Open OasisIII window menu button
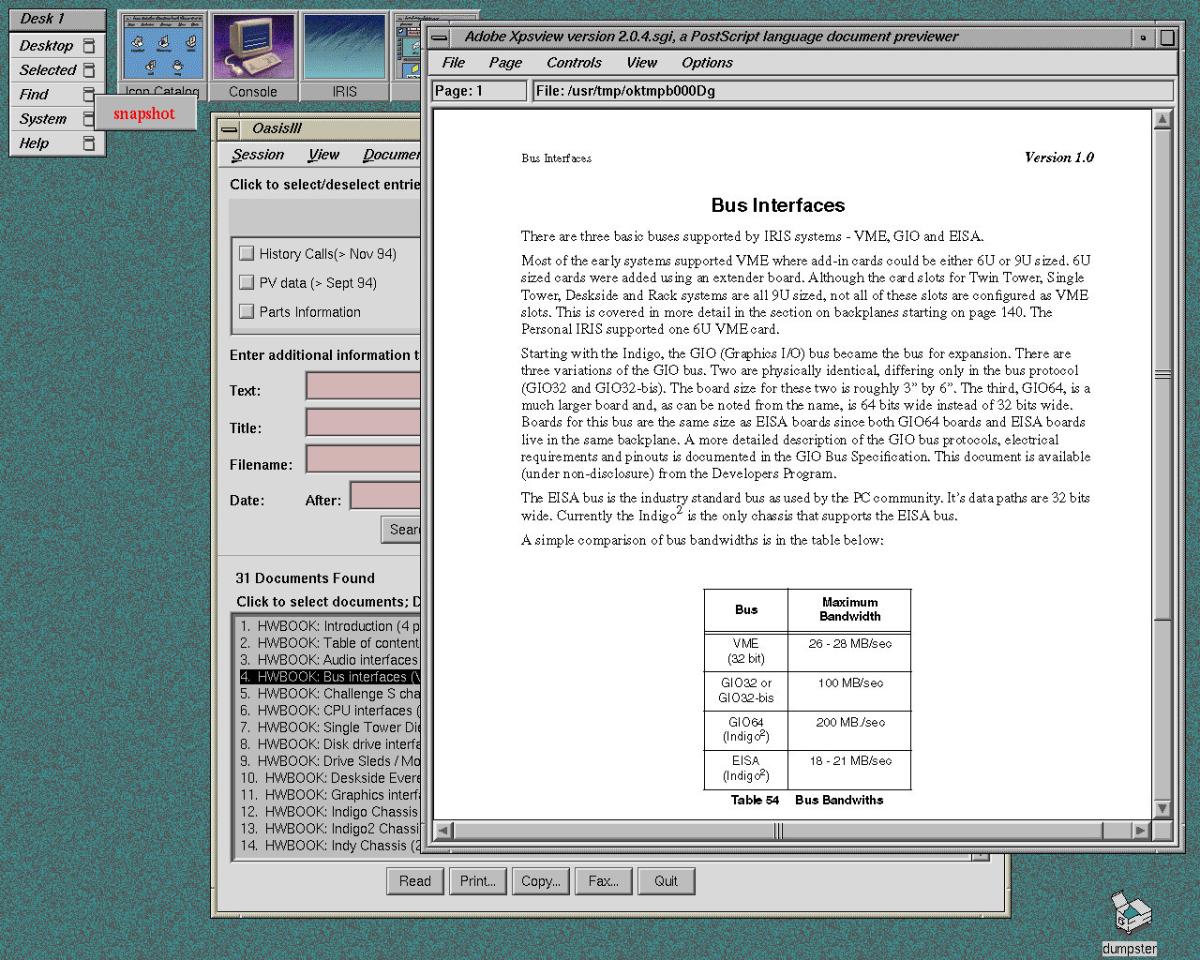 click(230, 129)
